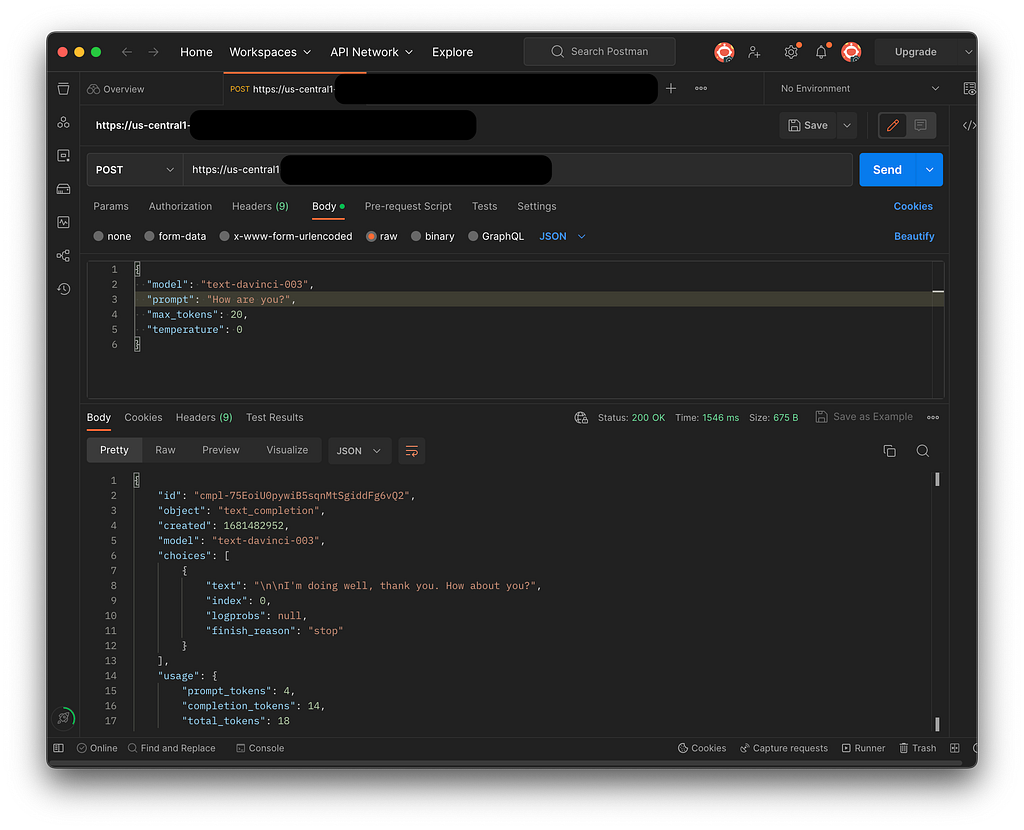Beautify the request body
1024x830 pixels.
[x=914, y=236]
